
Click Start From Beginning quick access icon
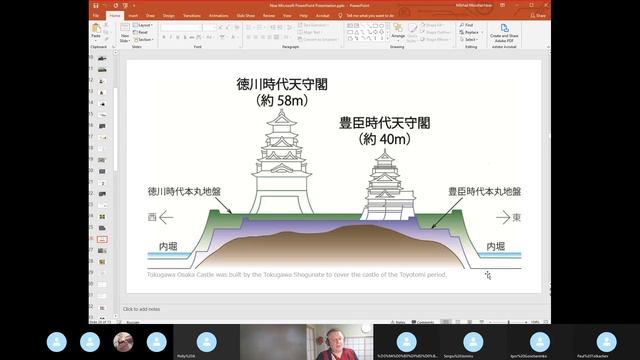pyautogui.click(x=125, y=6)
